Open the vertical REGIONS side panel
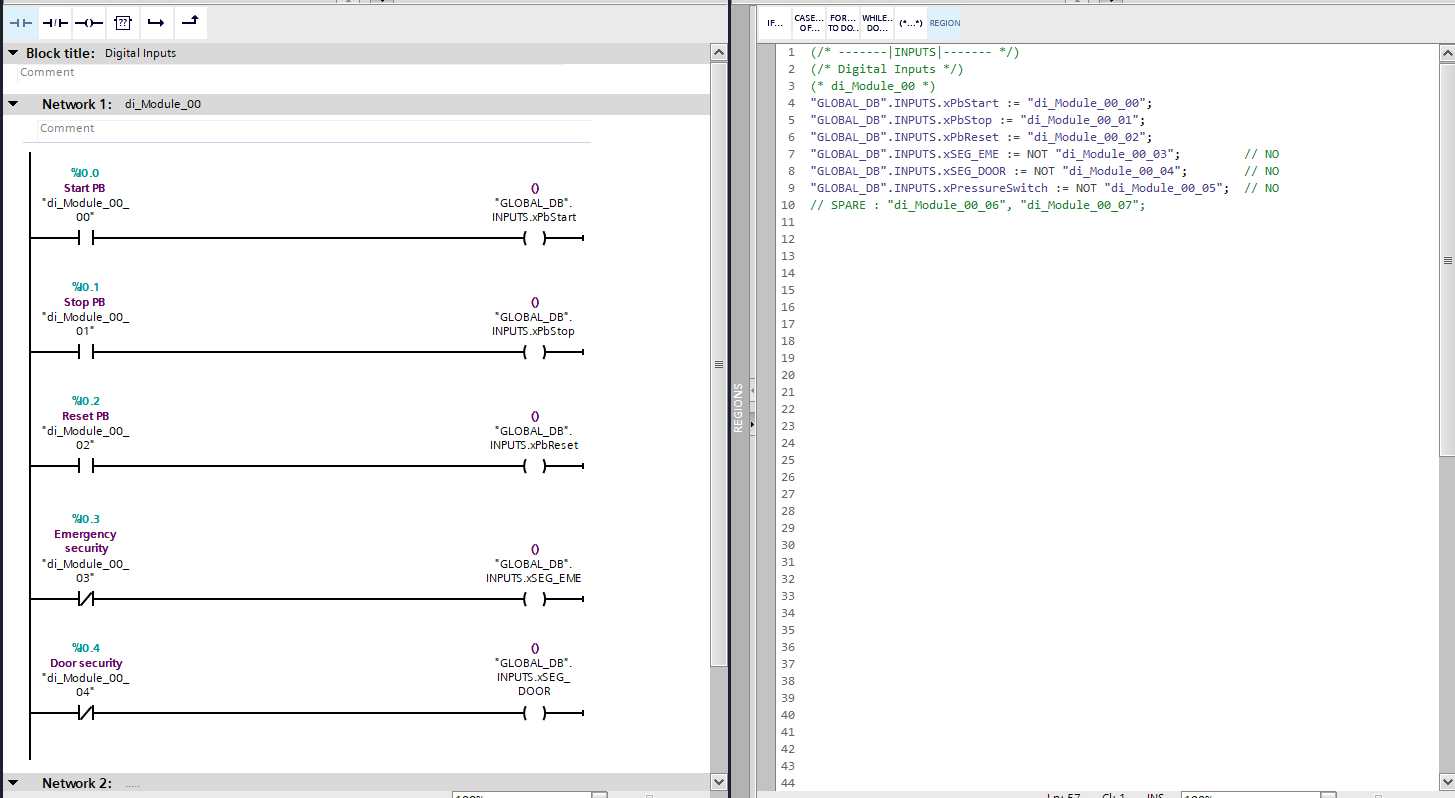1455x798 pixels. pyautogui.click(x=739, y=408)
